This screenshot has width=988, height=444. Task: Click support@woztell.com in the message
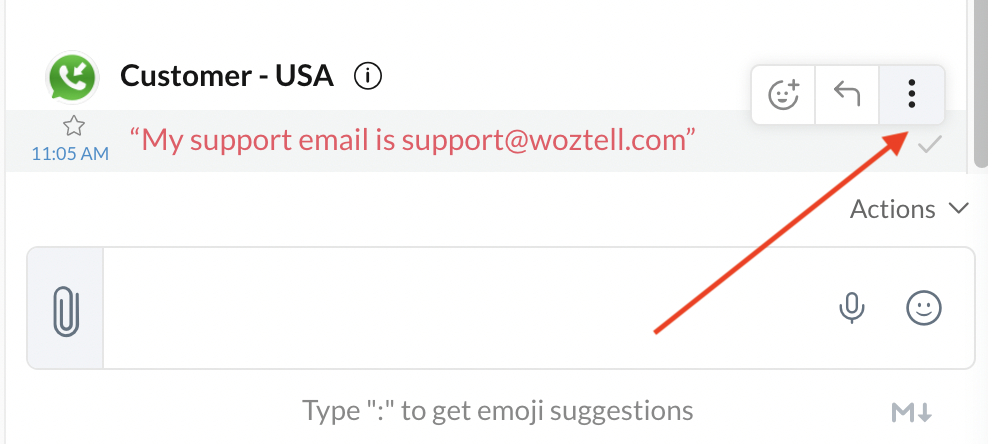544,141
